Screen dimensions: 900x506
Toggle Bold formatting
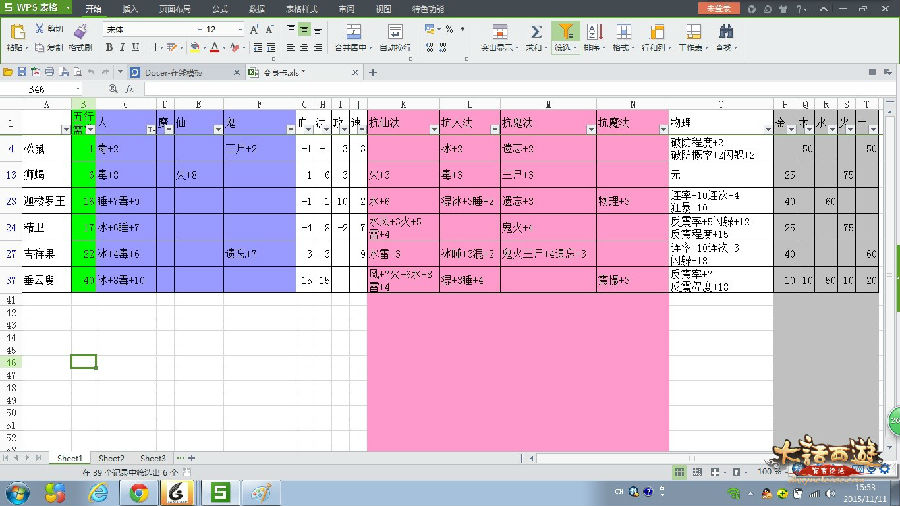[x=109, y=47]
